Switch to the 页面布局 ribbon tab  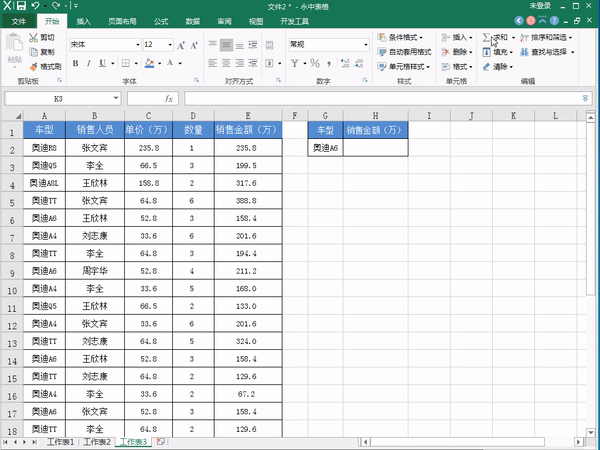click(122, 21)
